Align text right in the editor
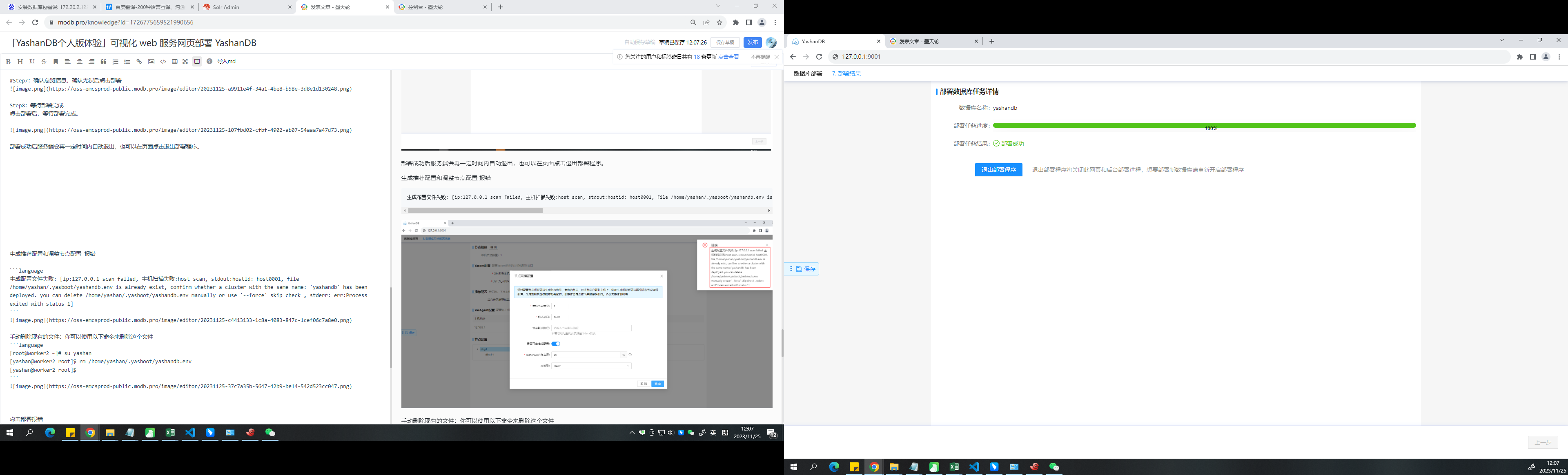Screen dimensions: 1568x475 point(91,62)
